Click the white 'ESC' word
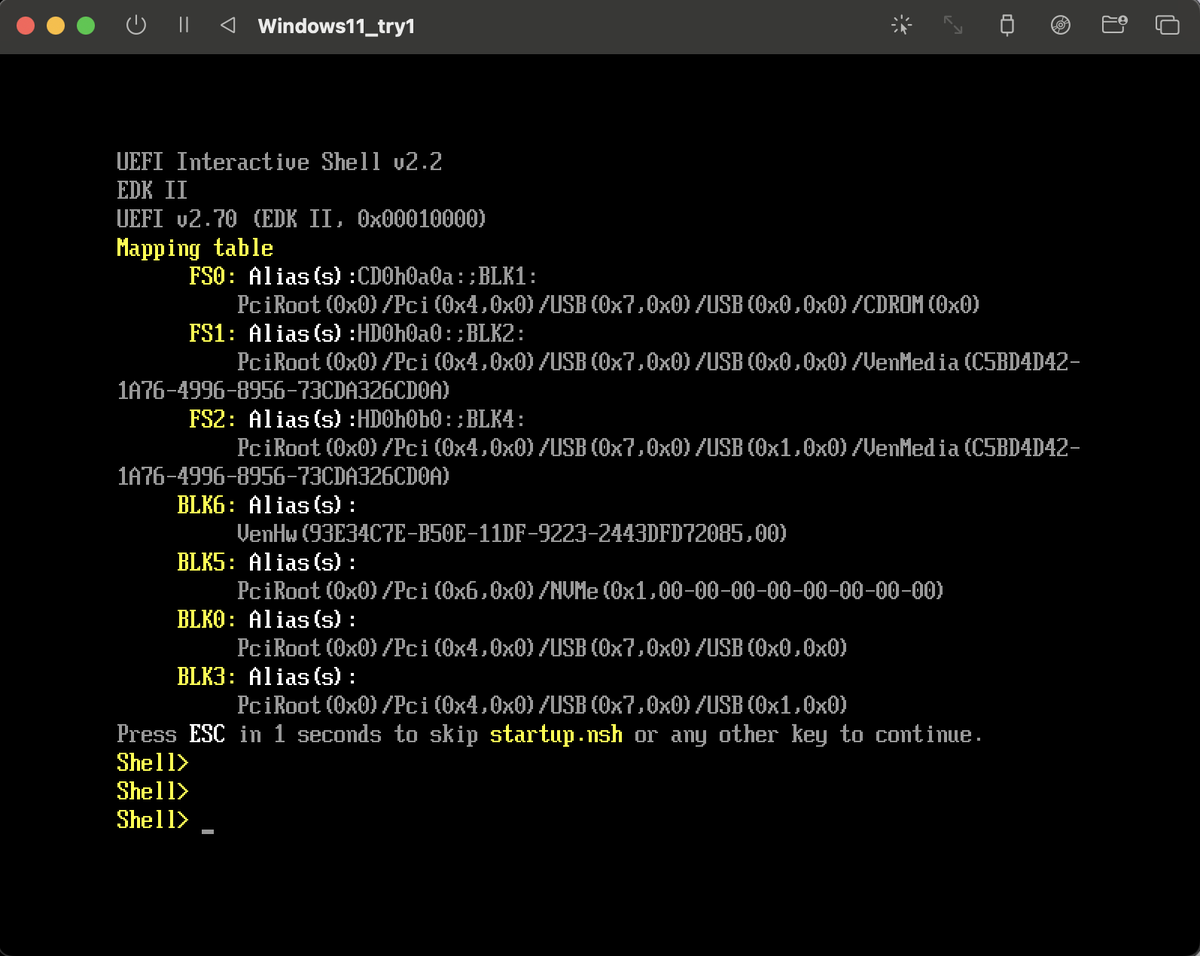The height and width of the screenshot is (956, 1200). [x=207, y=735]
